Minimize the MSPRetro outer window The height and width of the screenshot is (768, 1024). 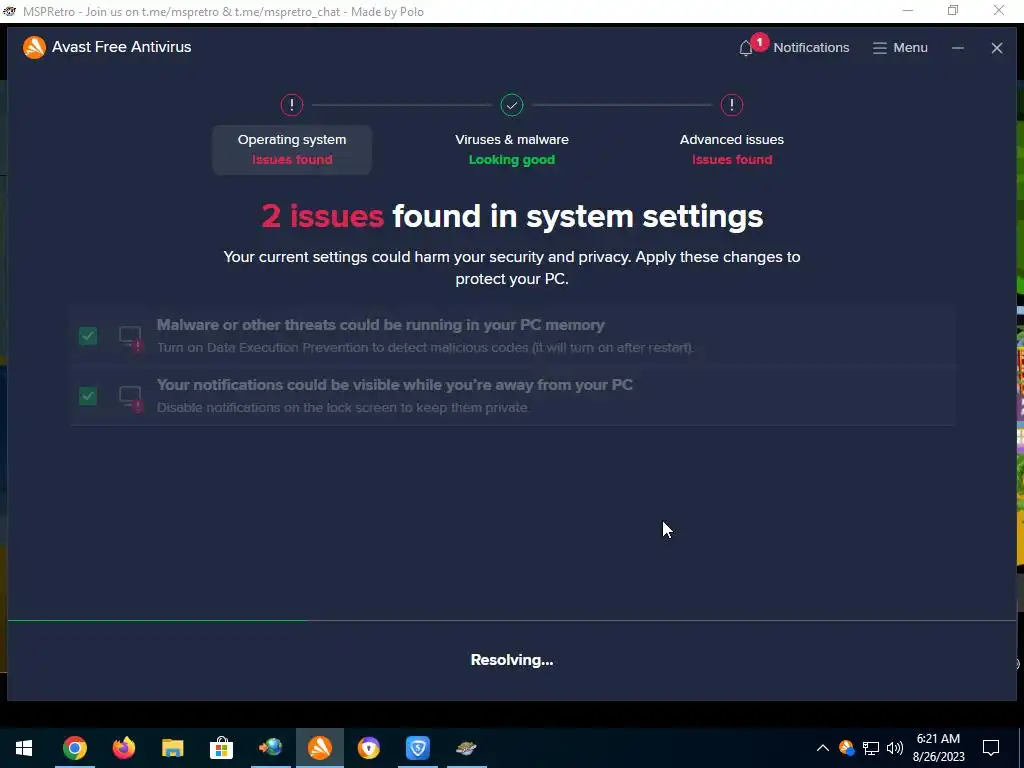pyautogui.click(x=908, y=10)
